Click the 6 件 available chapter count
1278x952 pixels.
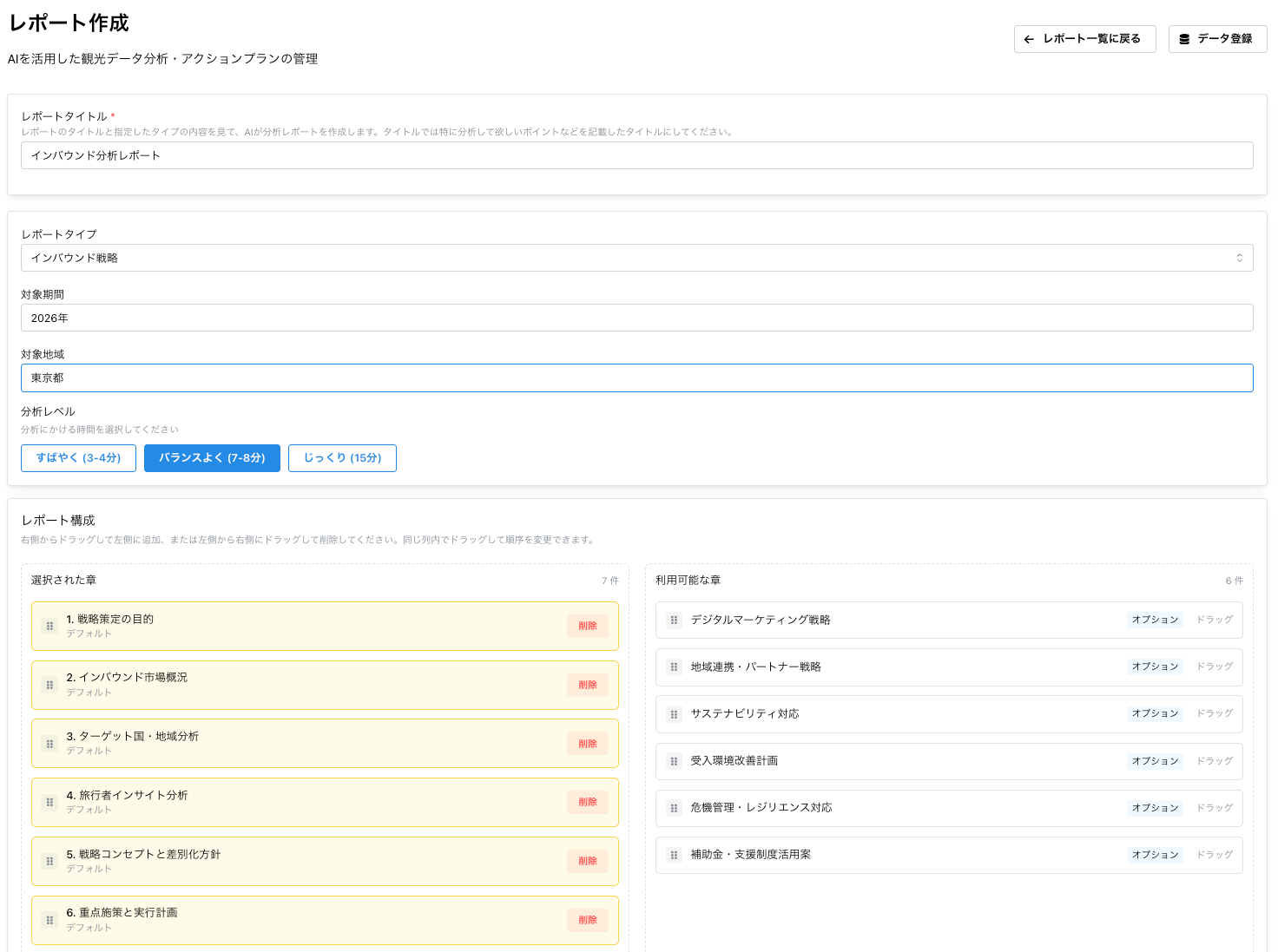click(x=1235, y=581)
